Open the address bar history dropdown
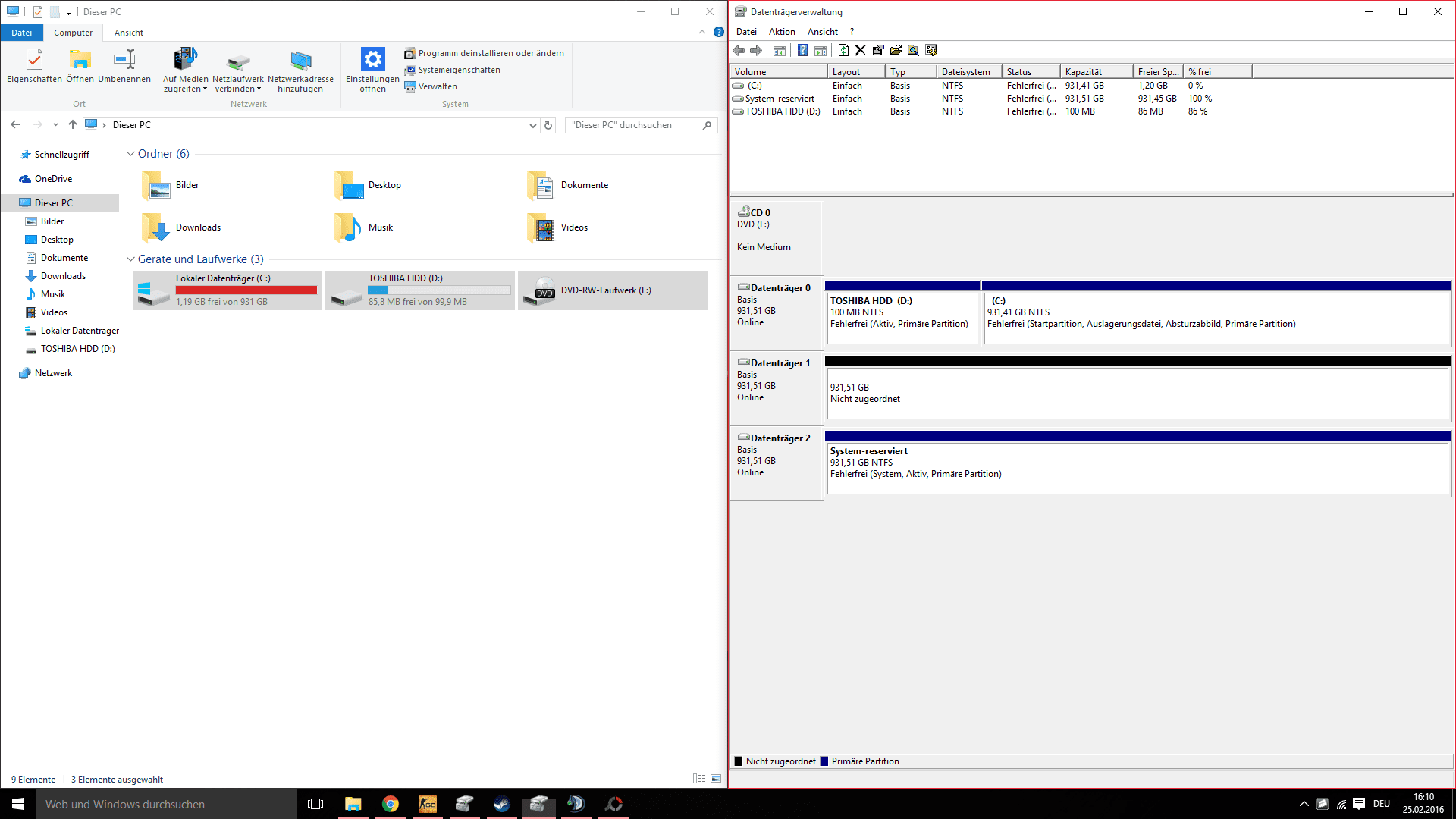The width and height of the screenshot is (1456, 819). (x=533, y=125)
